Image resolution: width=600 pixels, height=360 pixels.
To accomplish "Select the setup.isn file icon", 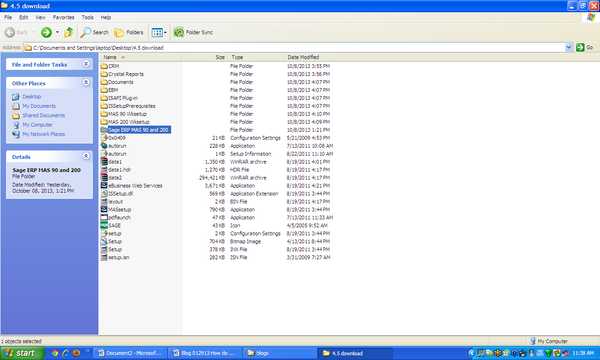I will pyautogui.click(x=104, y=257).
